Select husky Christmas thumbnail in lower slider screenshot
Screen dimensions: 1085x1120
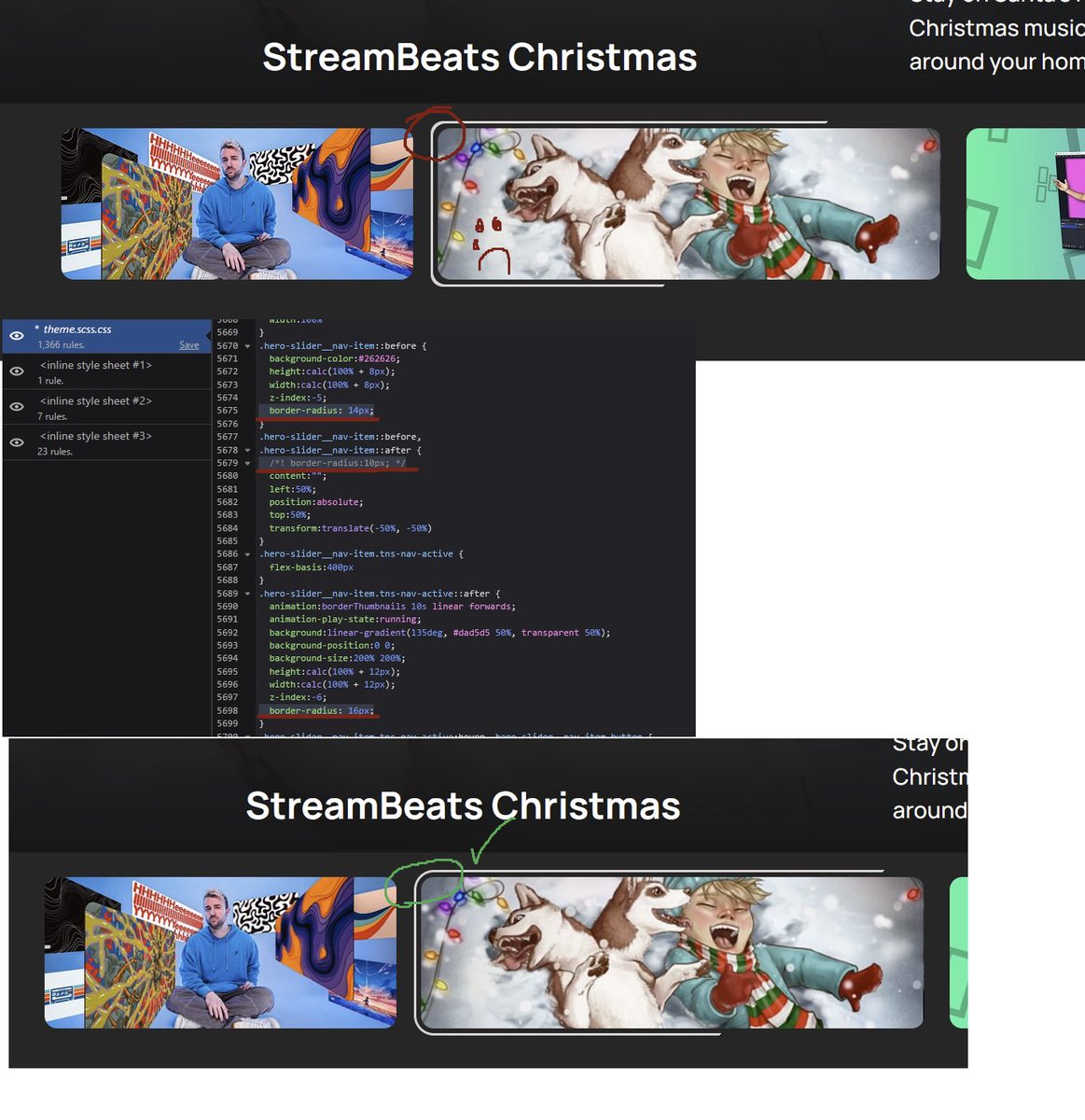coord(672,953)
